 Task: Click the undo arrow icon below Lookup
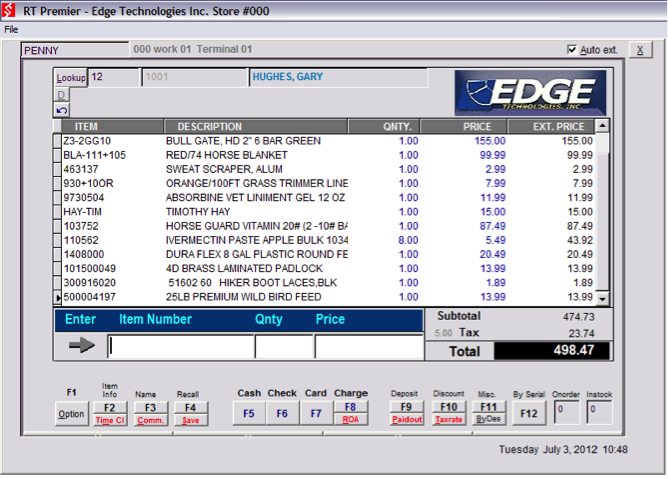[x=61, y=109]
